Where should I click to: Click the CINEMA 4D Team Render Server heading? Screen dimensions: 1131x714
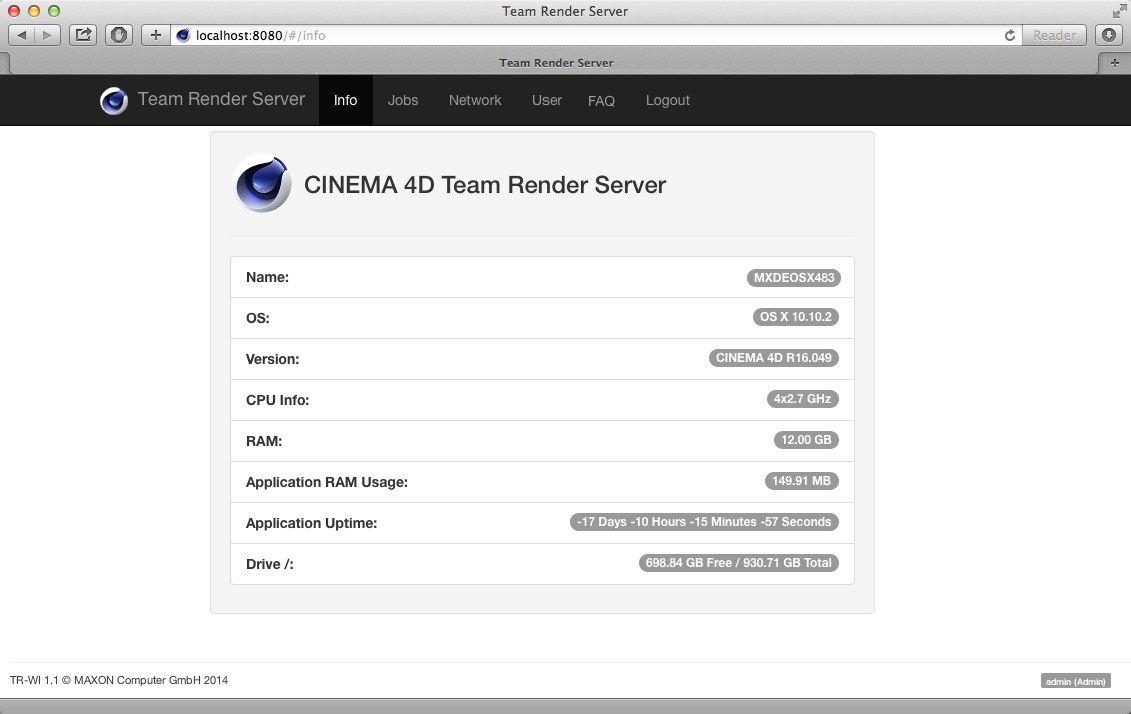(x=485, y=185)
